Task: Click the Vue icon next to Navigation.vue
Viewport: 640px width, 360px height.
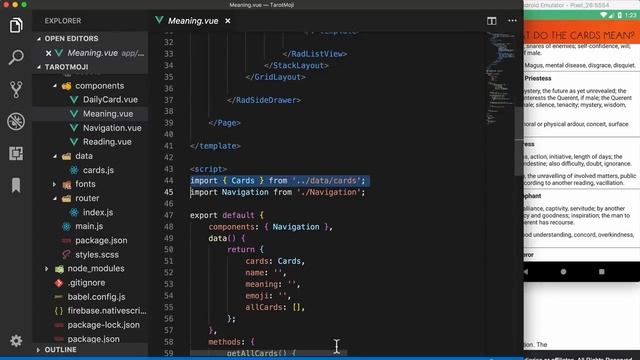Action: (74, 128)
